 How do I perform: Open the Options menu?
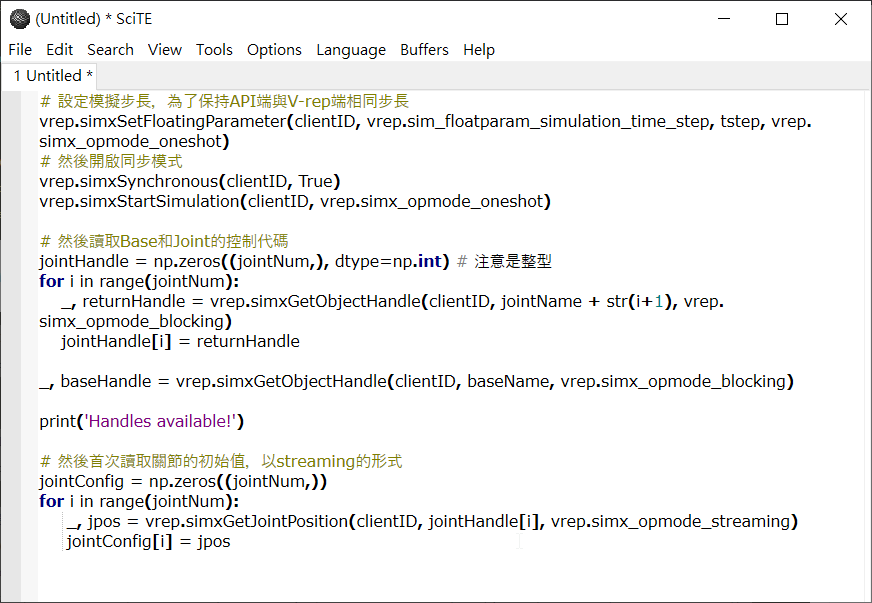pos(274,50)
